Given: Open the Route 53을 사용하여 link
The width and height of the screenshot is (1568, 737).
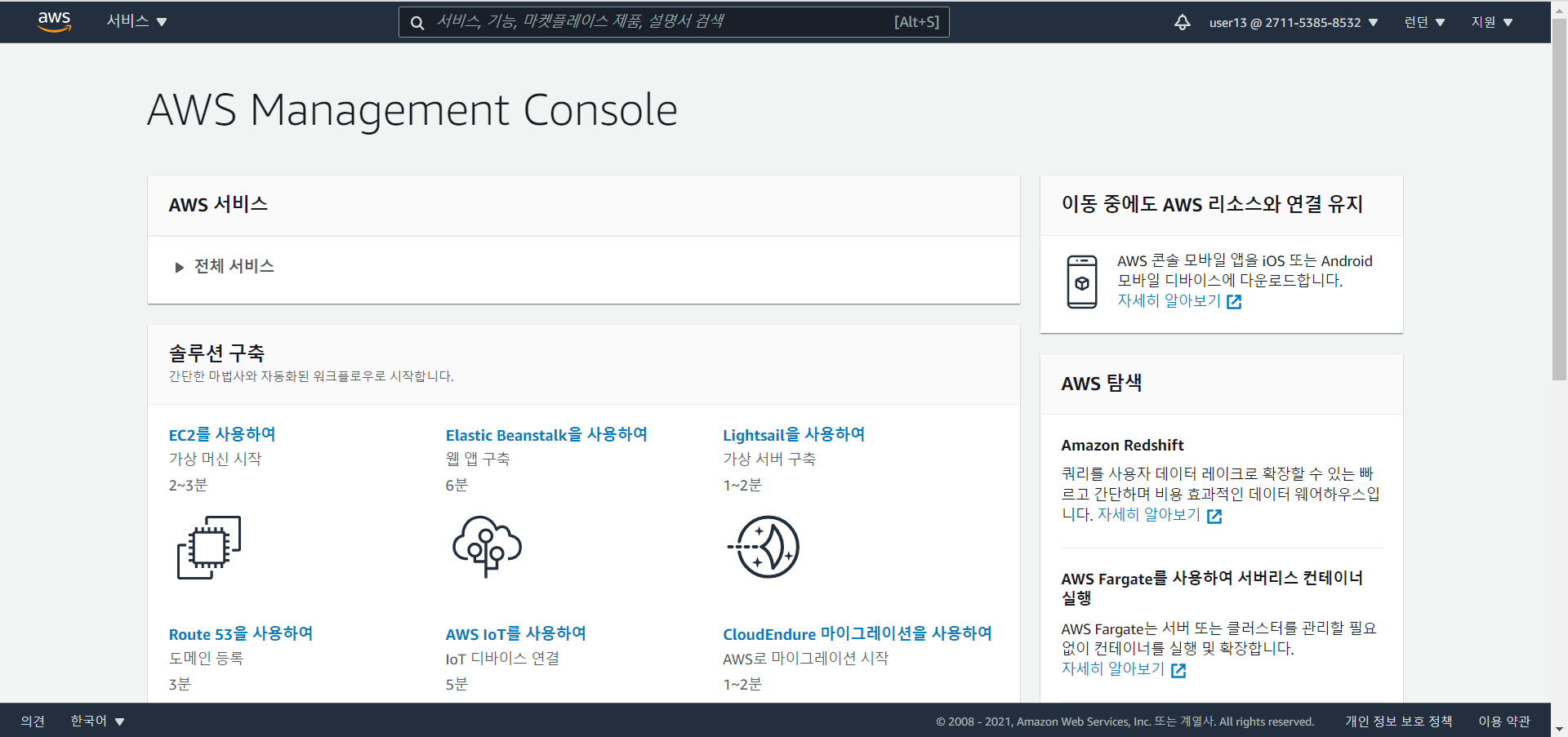Looking at the screenshot, I should pos(241,633).
